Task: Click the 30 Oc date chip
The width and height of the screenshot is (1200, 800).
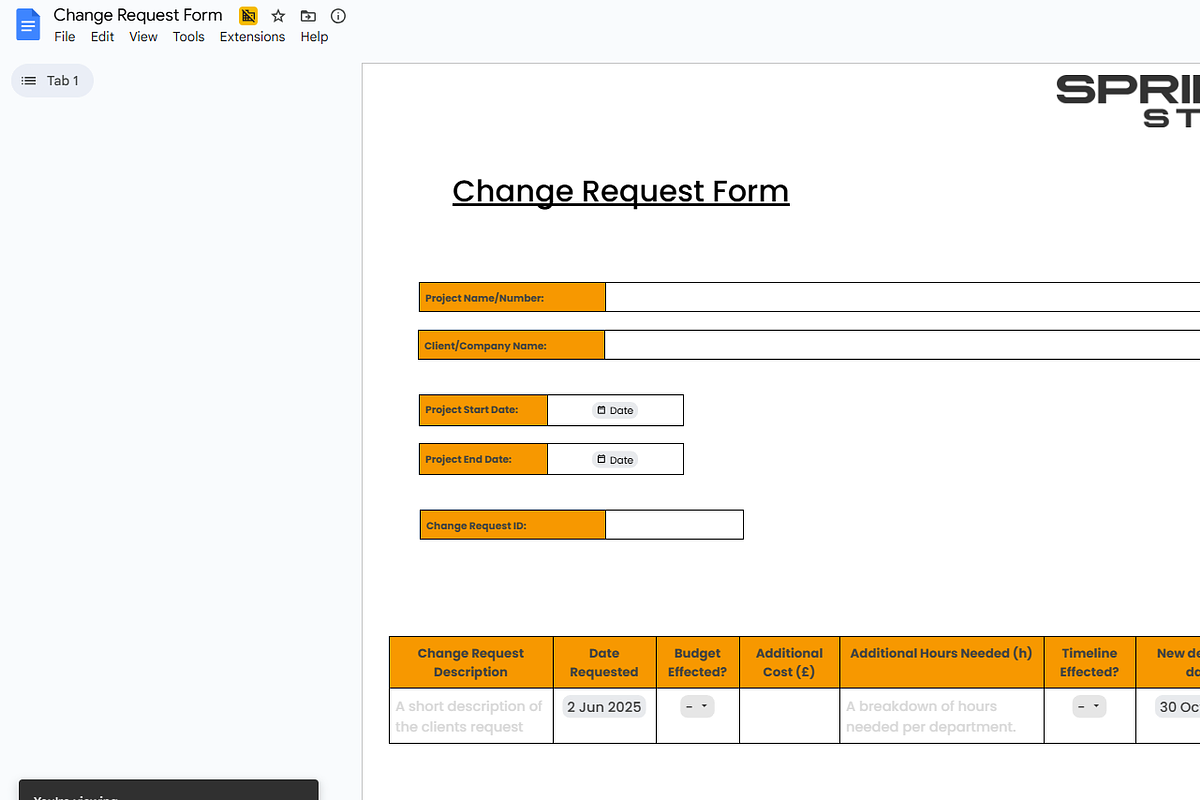Action: click(1177, 707)
